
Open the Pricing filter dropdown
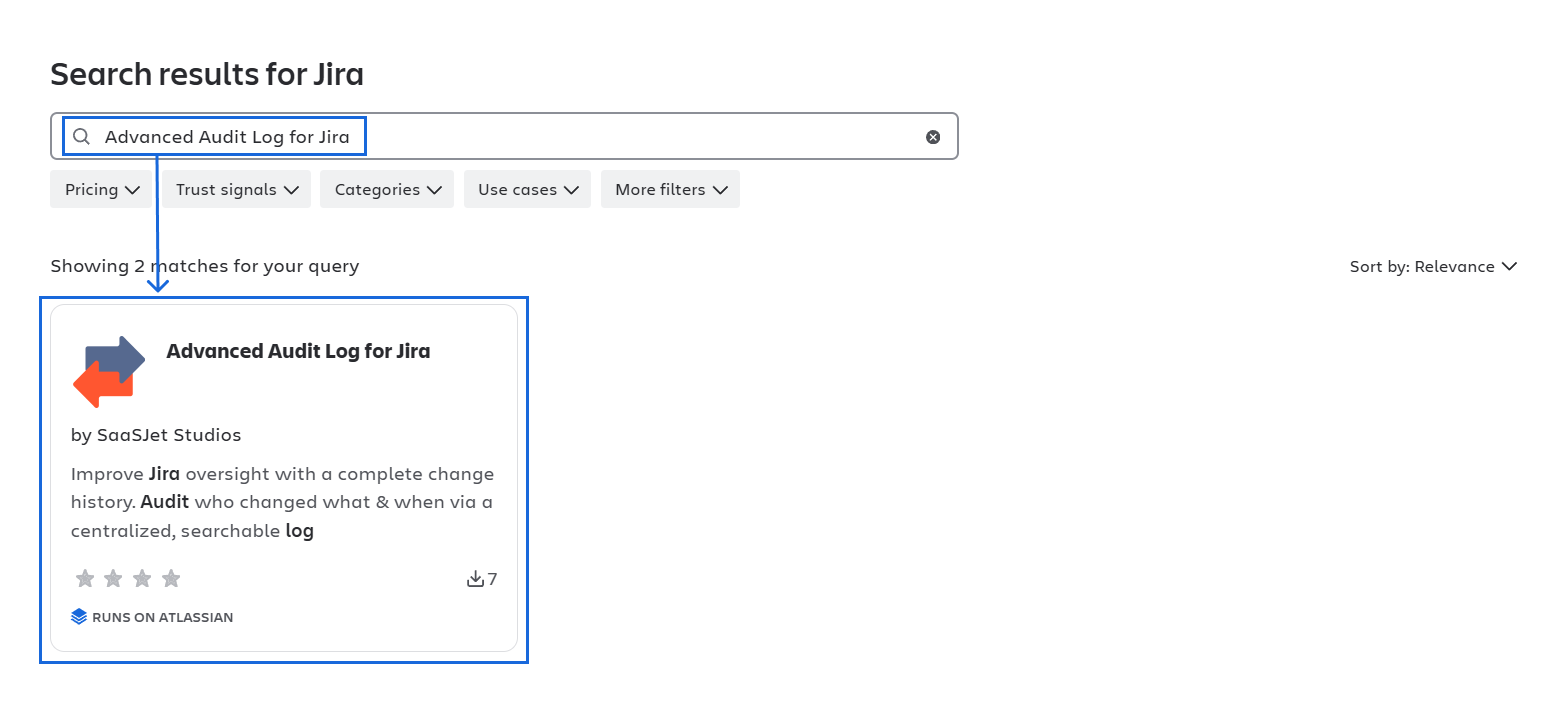coord(101,189)
